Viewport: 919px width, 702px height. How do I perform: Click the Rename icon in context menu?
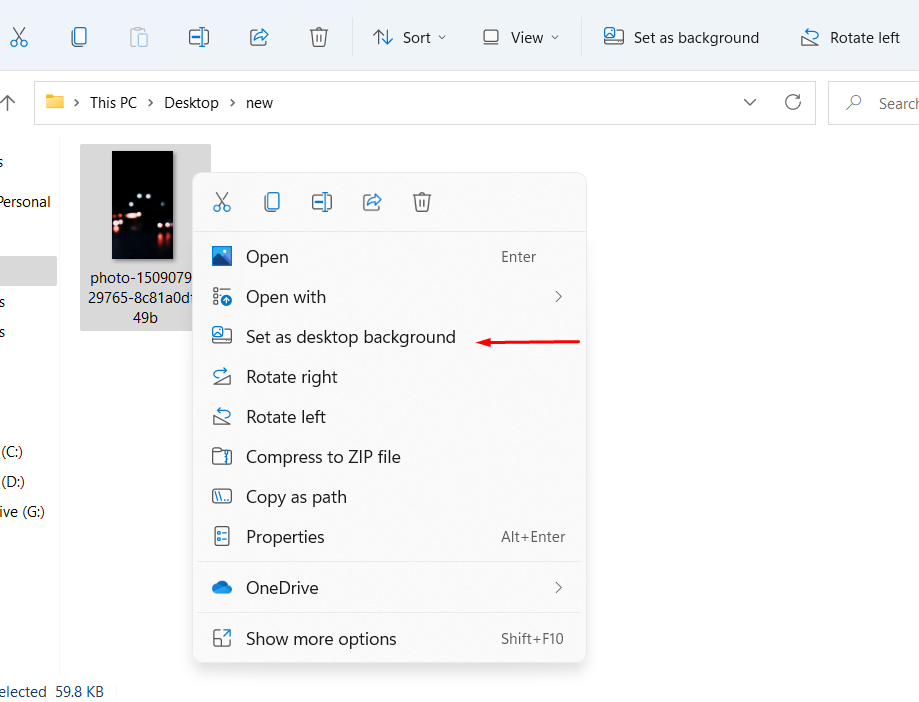pos(322,202)
